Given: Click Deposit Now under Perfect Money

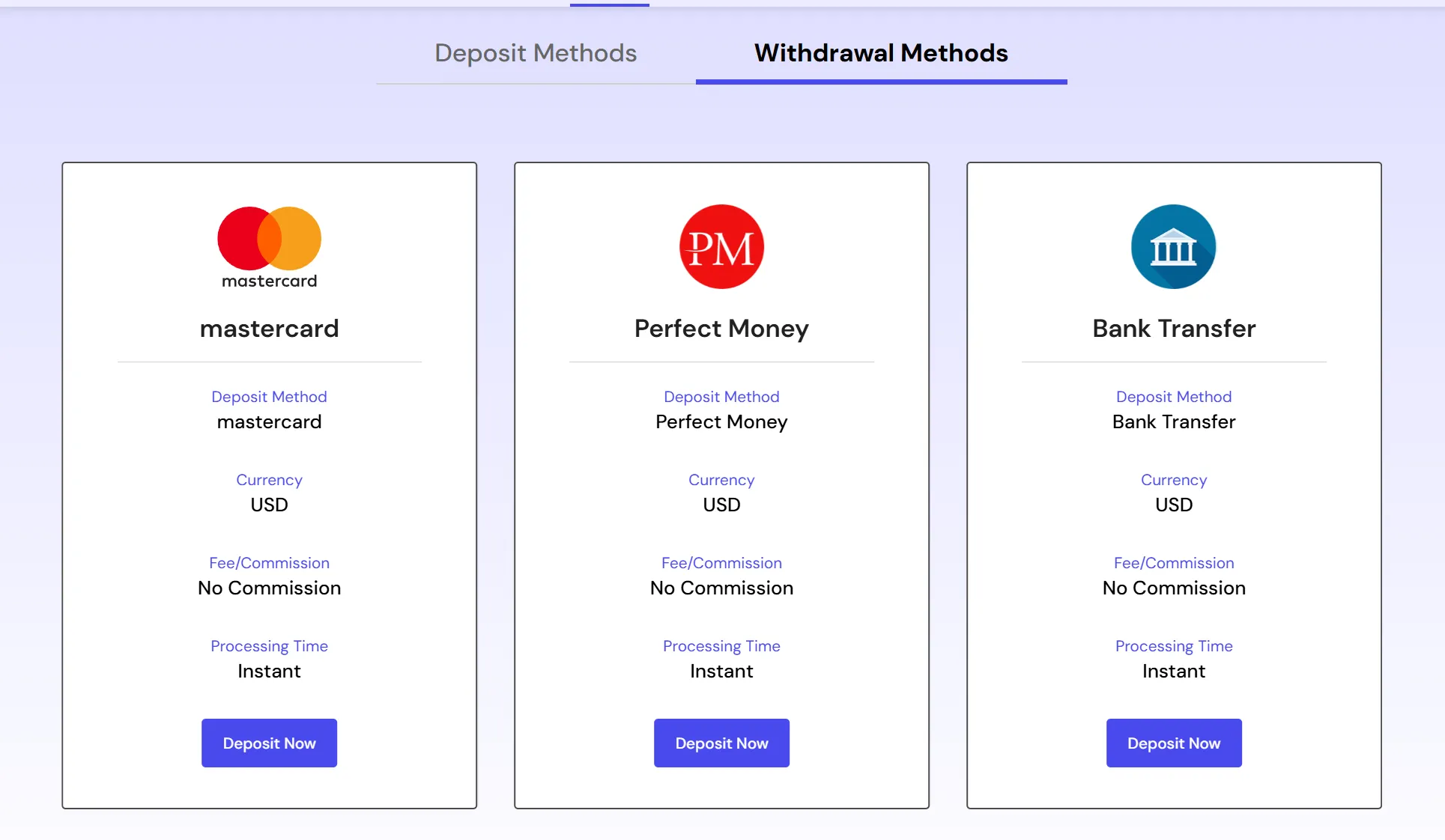Looking at the screenshot, I should click(721, 743).
